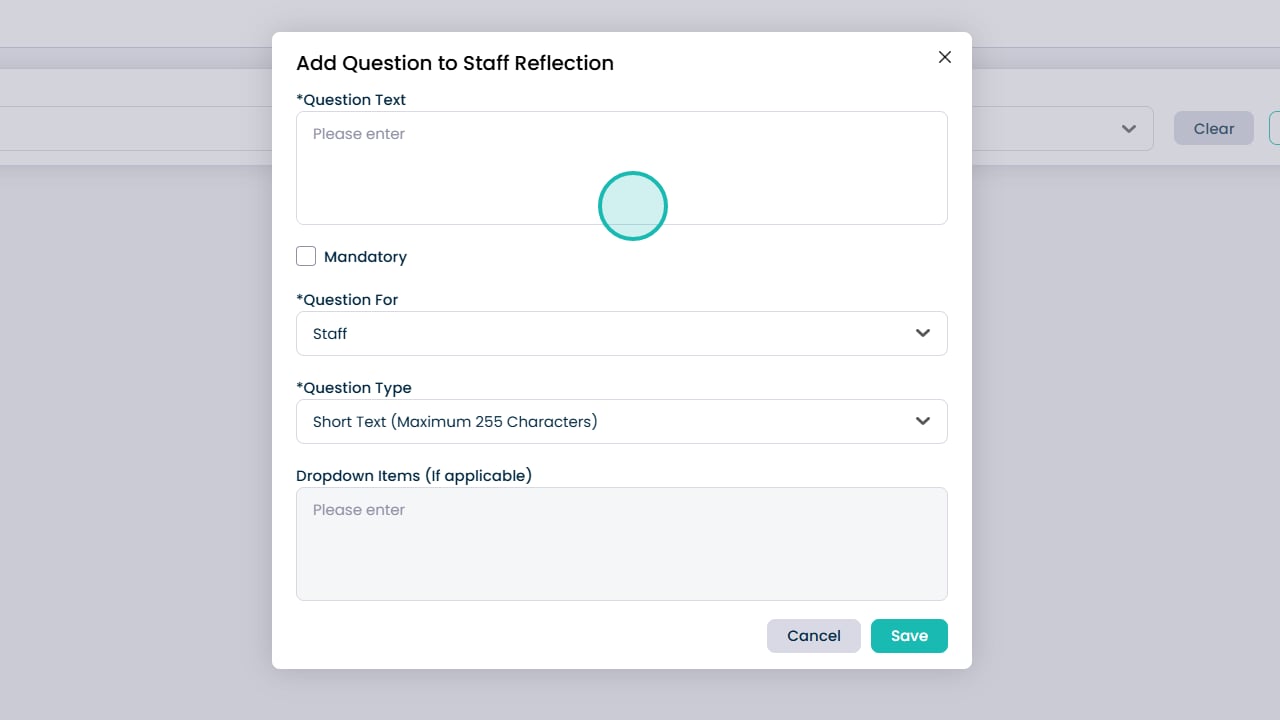Open the Short Text question type dropdown

(x=620, y=422)
